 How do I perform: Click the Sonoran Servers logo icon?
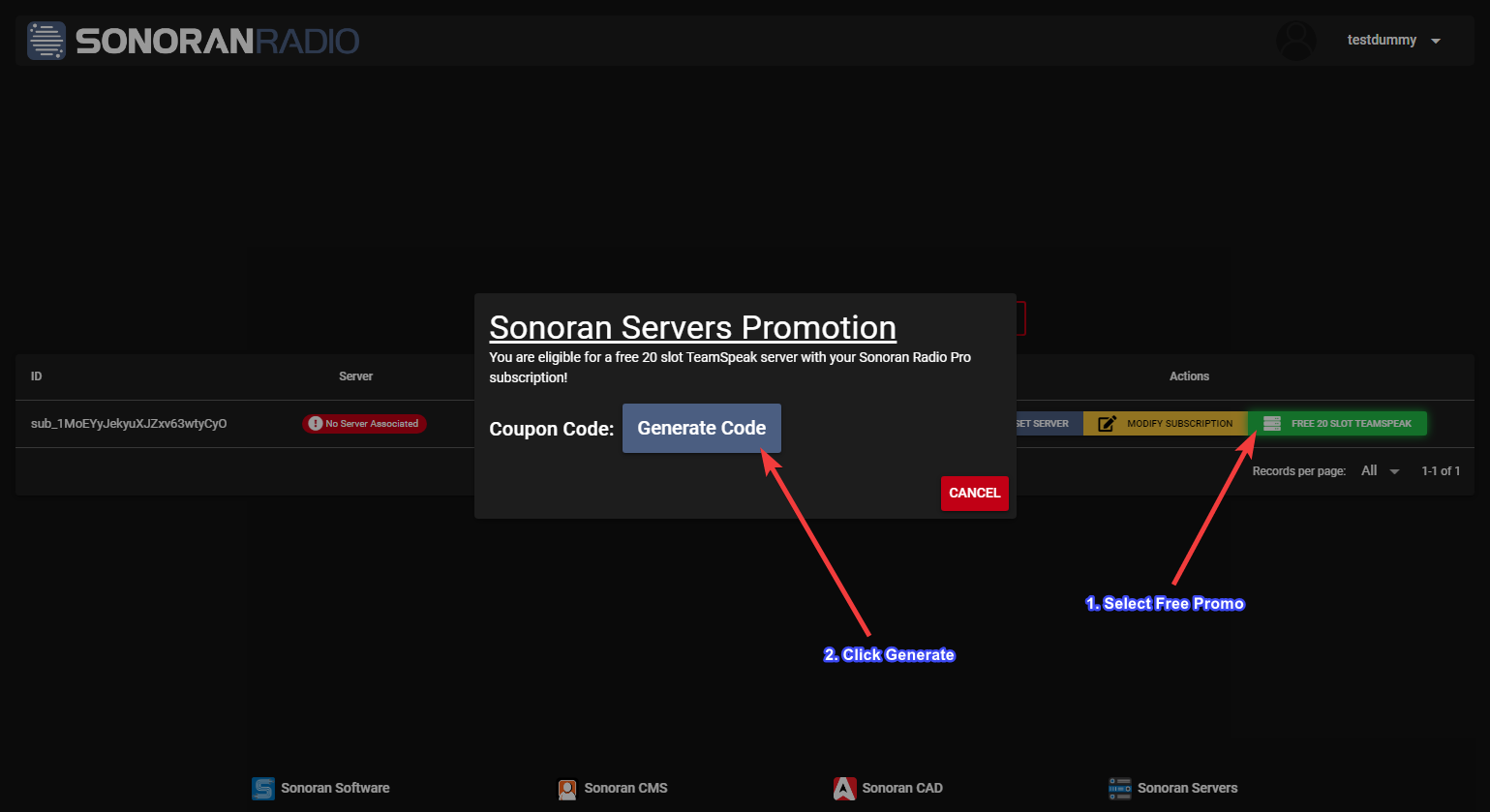pos(1119,789)
